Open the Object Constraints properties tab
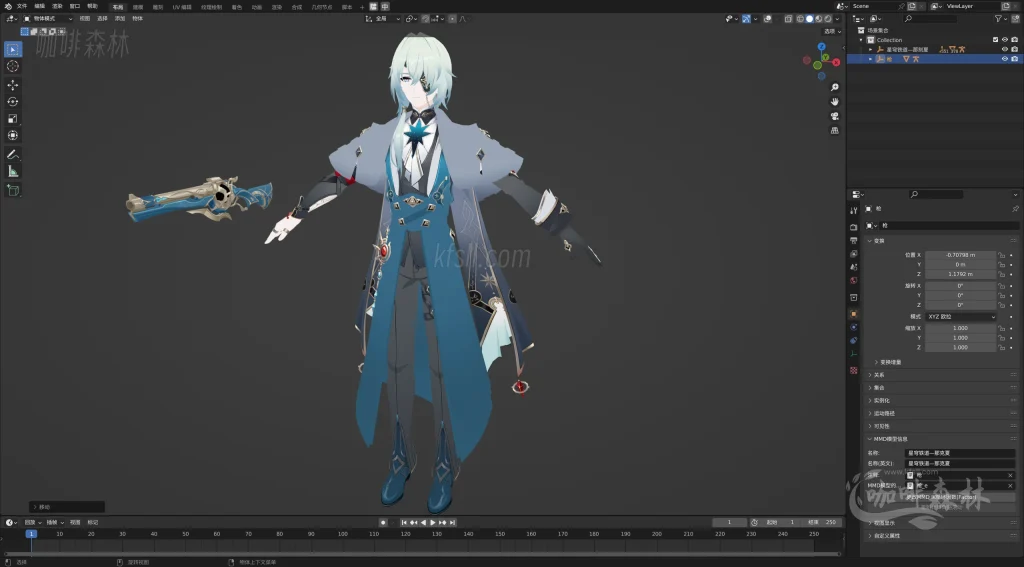 tap(854, 340)
